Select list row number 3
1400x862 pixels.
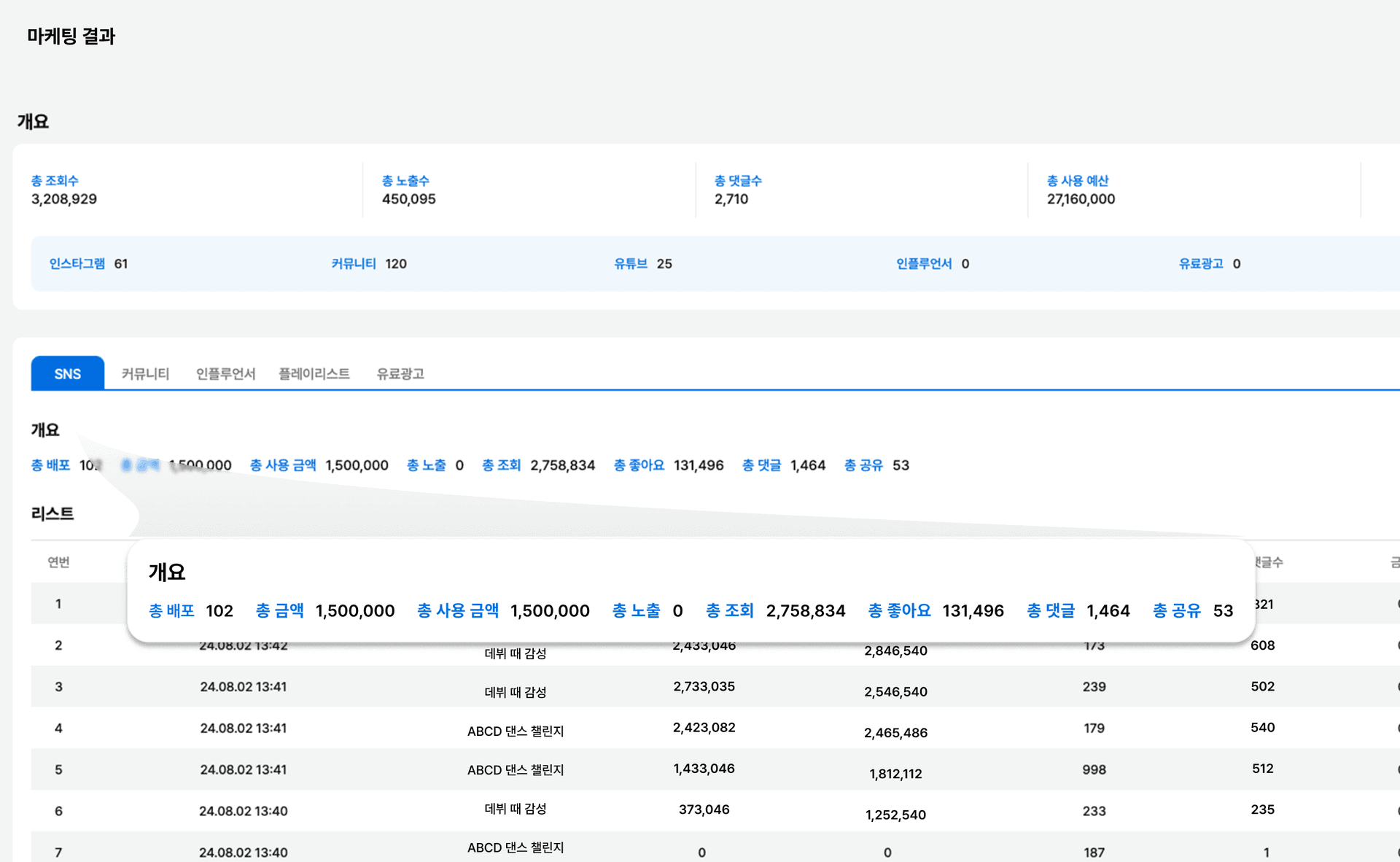[58, 686]
